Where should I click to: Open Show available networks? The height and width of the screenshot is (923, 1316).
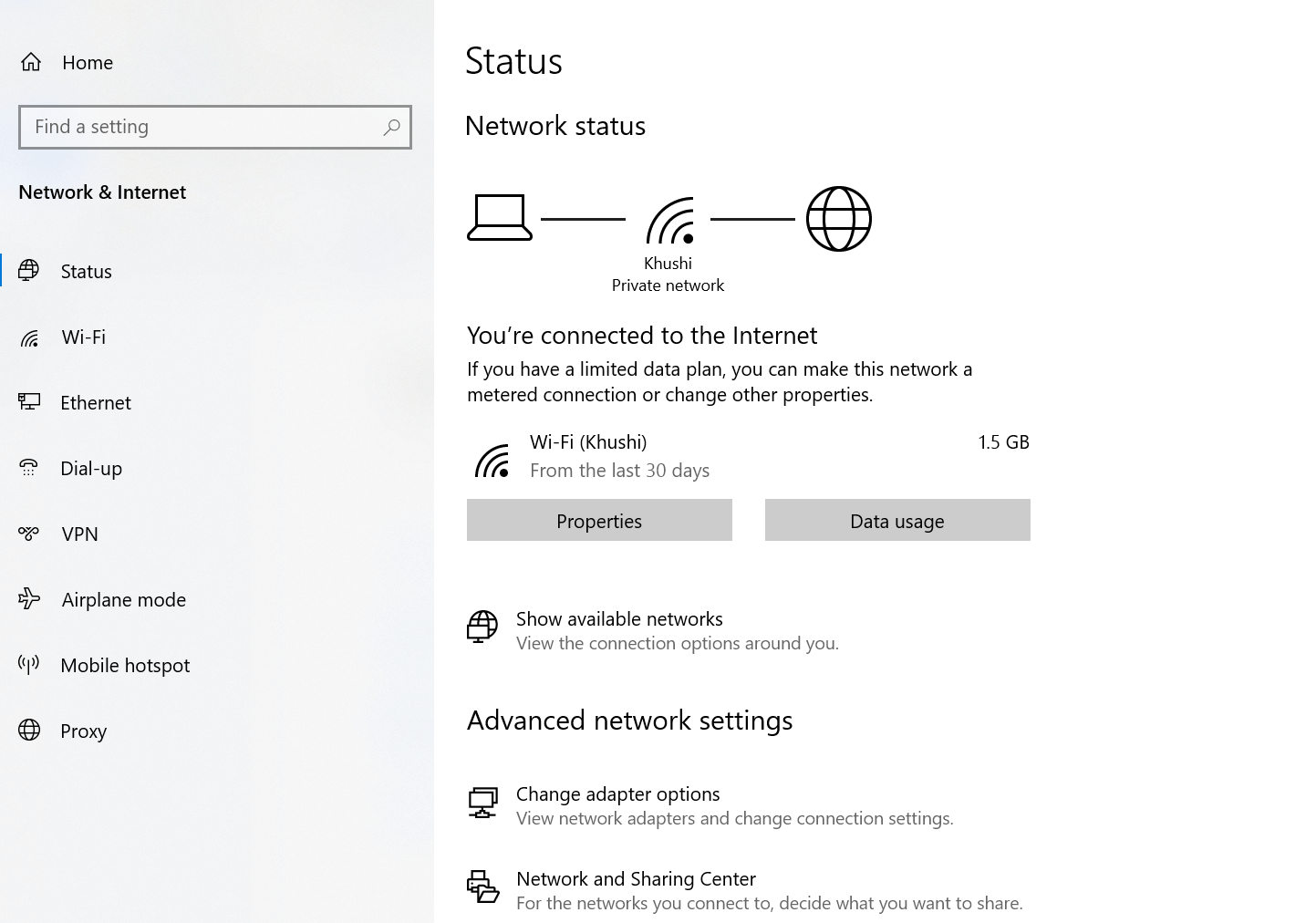pyautogui.click(x=619, y=618)
